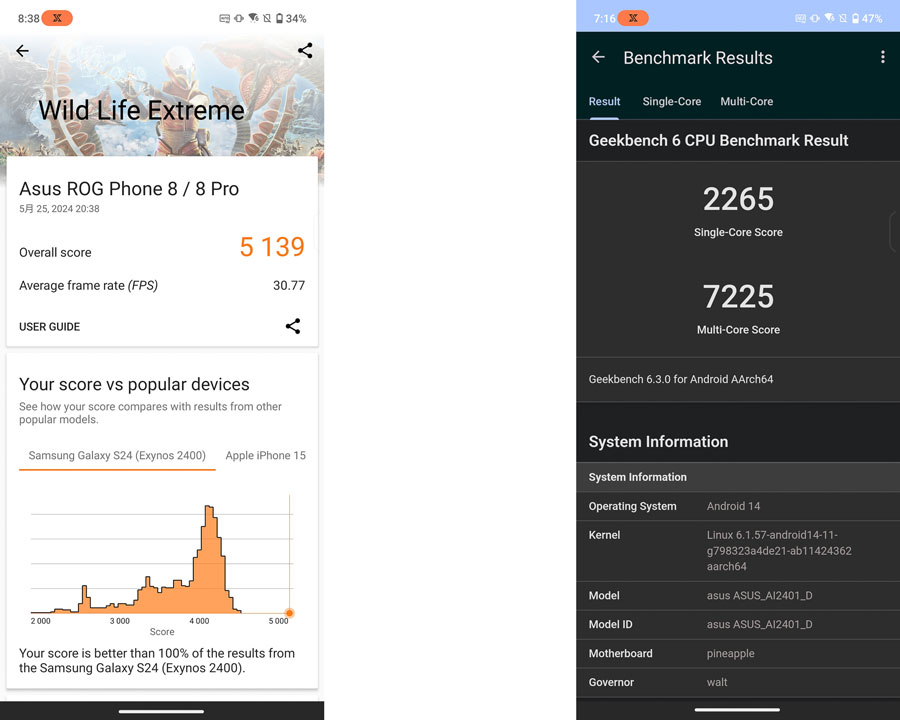Go back from Wild Life Extreme screen

tap(22, 51)
